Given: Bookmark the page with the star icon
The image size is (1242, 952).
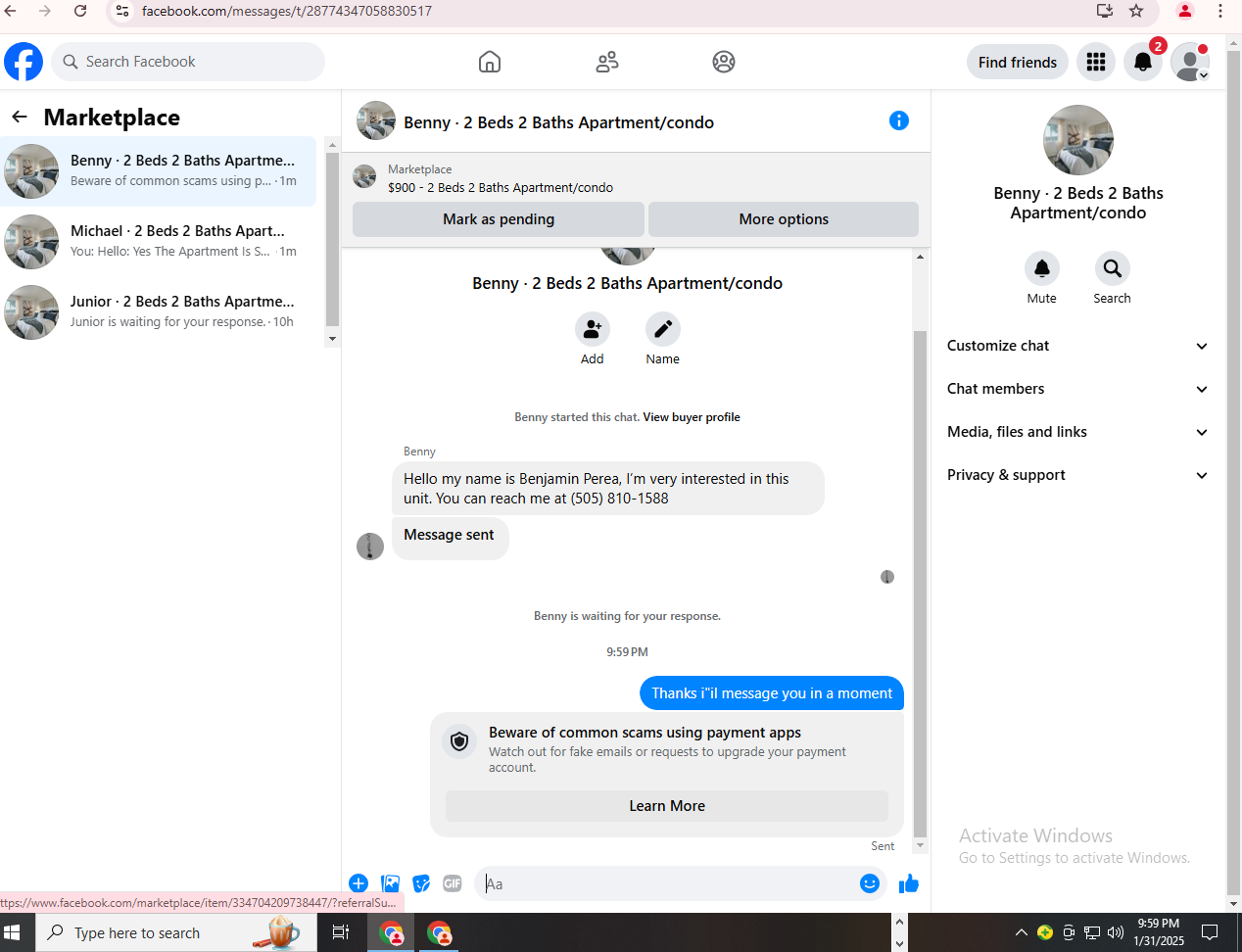Looking at the screenshot, I should point(1136,11).
